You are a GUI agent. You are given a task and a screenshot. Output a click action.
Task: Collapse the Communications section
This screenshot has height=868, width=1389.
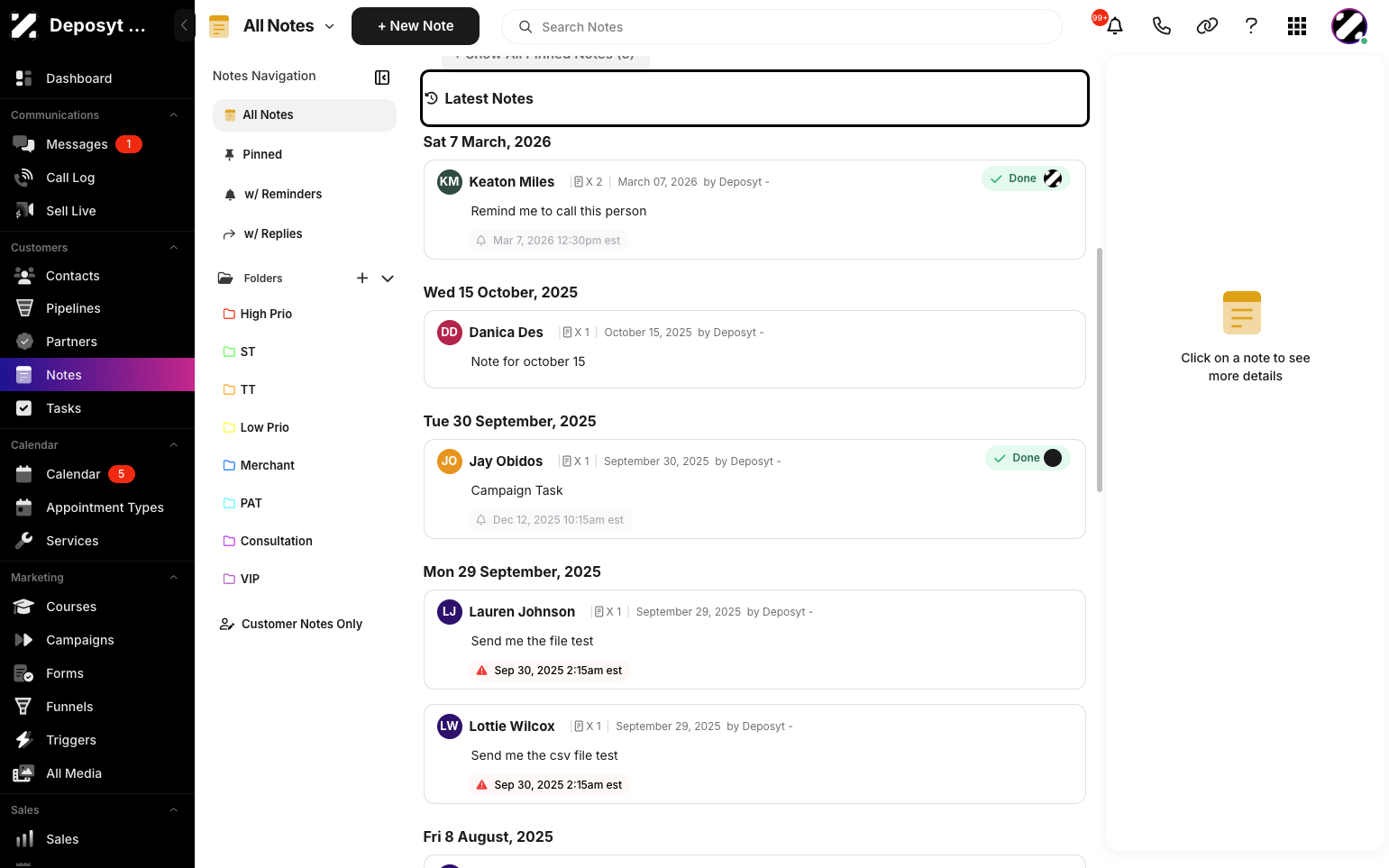pyautogui.click(x=174, y=115)
